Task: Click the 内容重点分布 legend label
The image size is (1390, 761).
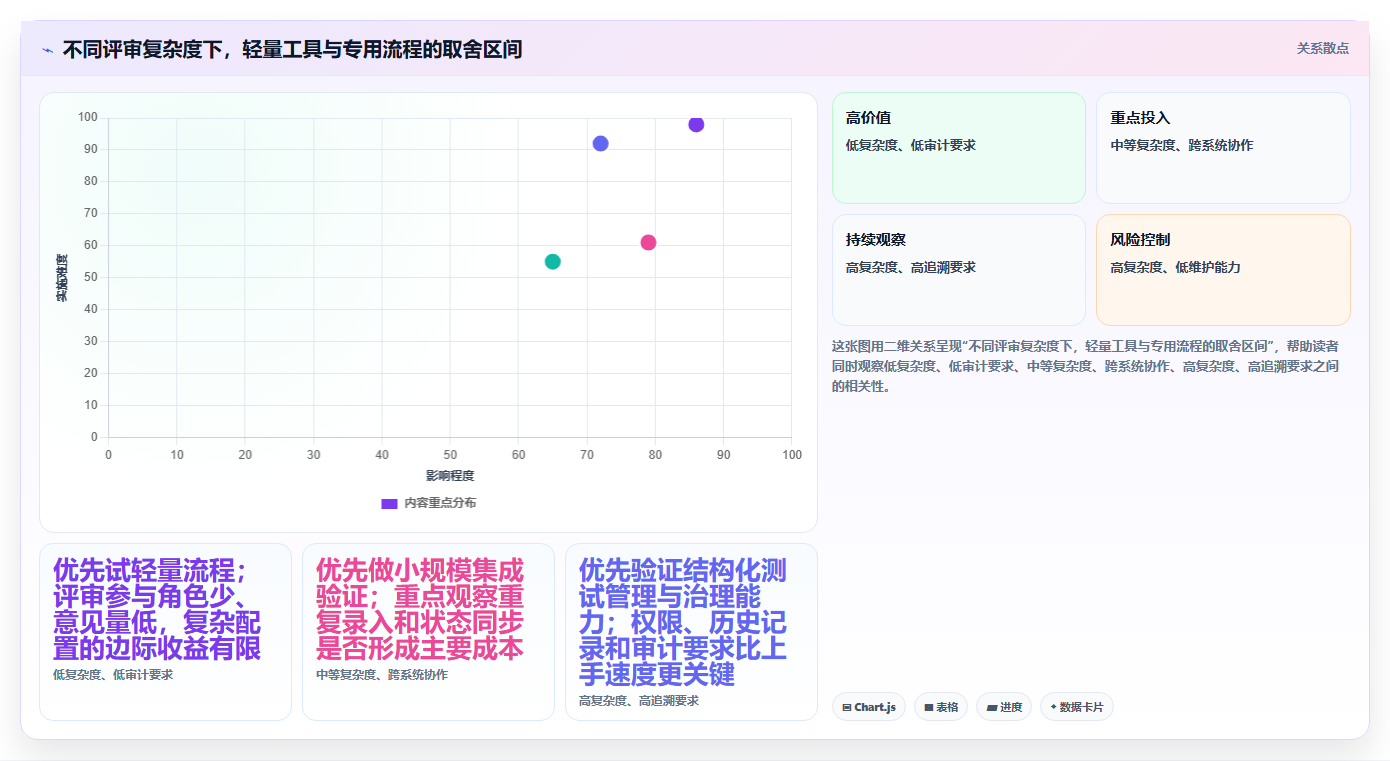Action: (440, 503)
